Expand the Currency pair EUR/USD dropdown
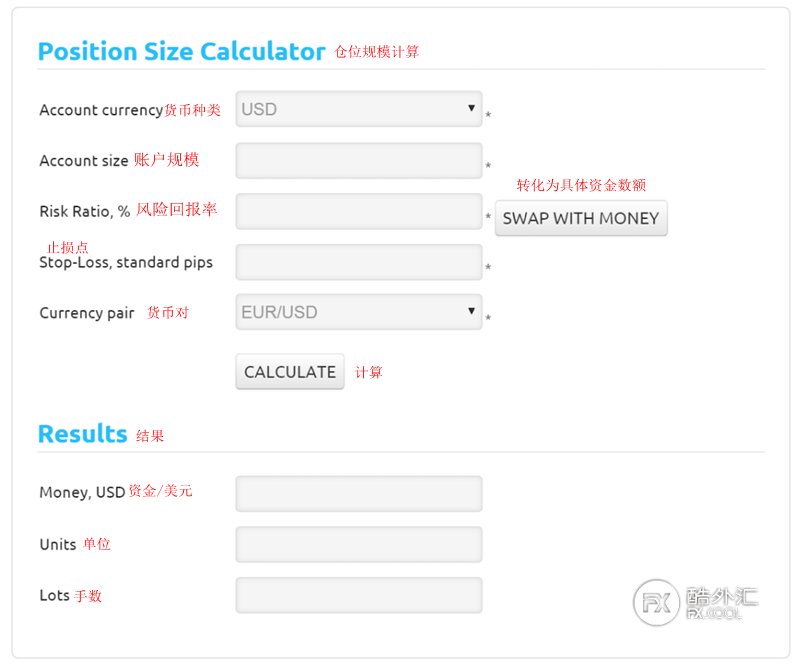The width and height of the screenshot is (800, 668). [358, 312]
